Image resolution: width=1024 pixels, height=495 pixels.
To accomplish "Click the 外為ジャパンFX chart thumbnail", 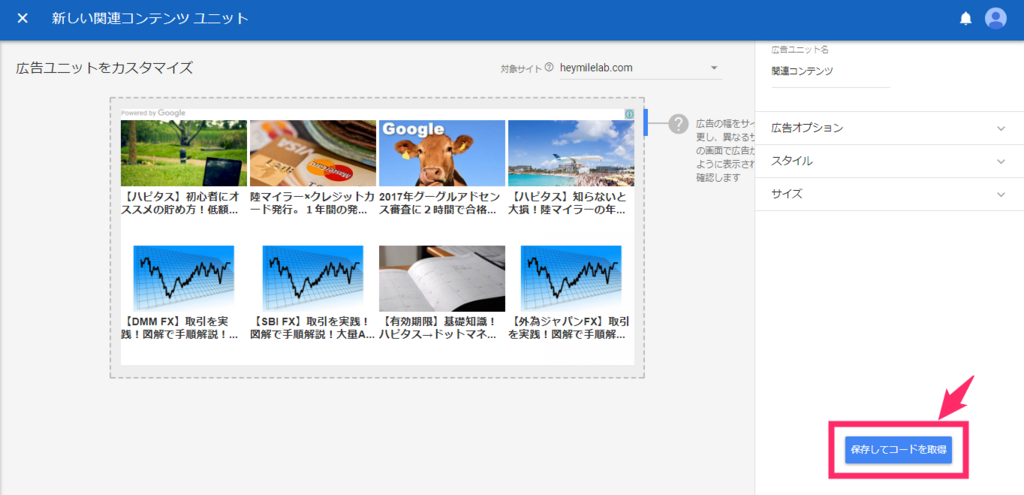I will (x=571, y=278).
